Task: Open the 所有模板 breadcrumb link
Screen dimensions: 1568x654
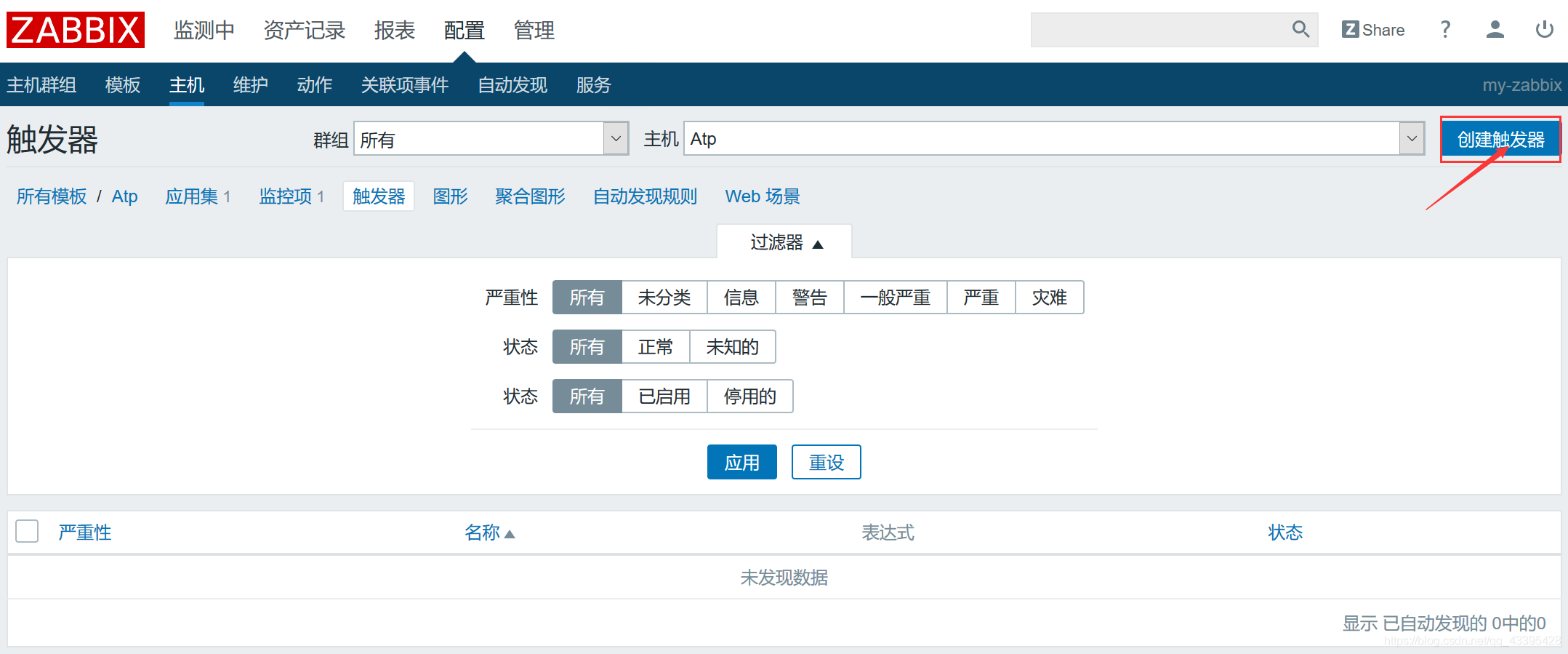Action: click(x=52, y=196)
